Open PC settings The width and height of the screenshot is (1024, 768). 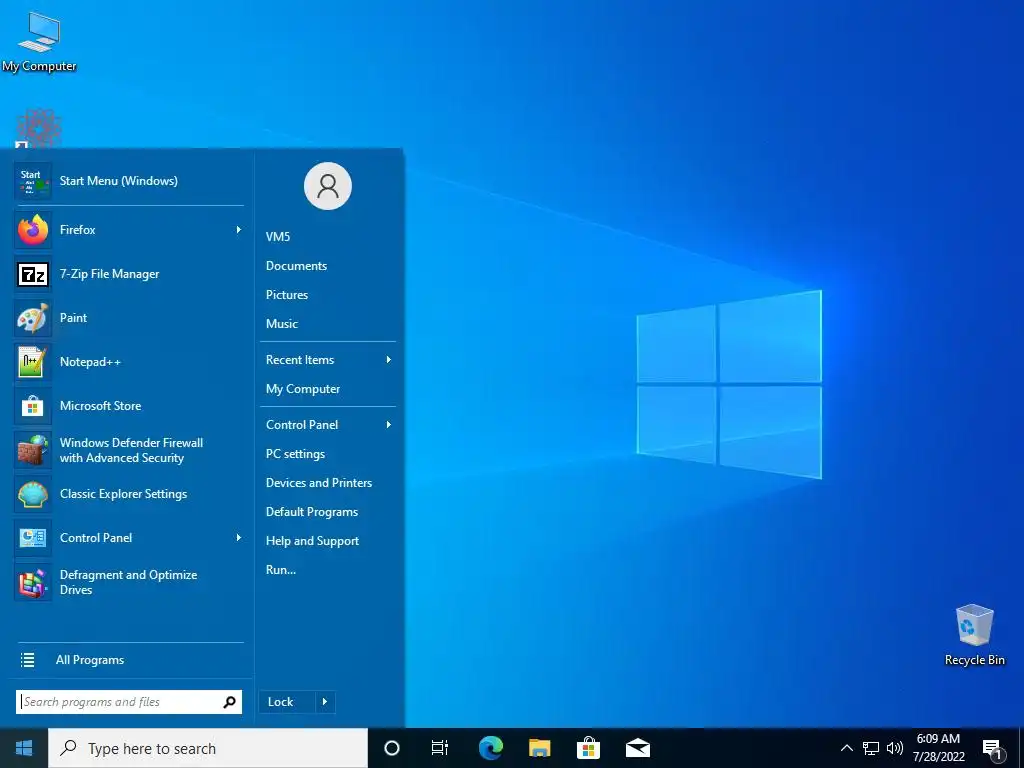295,454
